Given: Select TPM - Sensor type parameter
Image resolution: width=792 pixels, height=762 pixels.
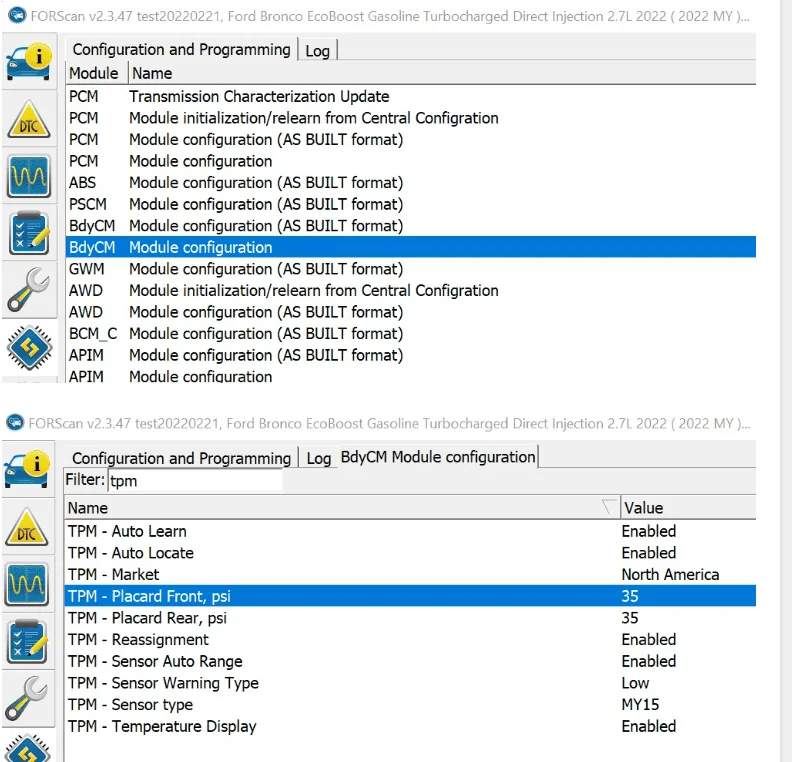Looking at the screenshot, I should tap(411, 704).
